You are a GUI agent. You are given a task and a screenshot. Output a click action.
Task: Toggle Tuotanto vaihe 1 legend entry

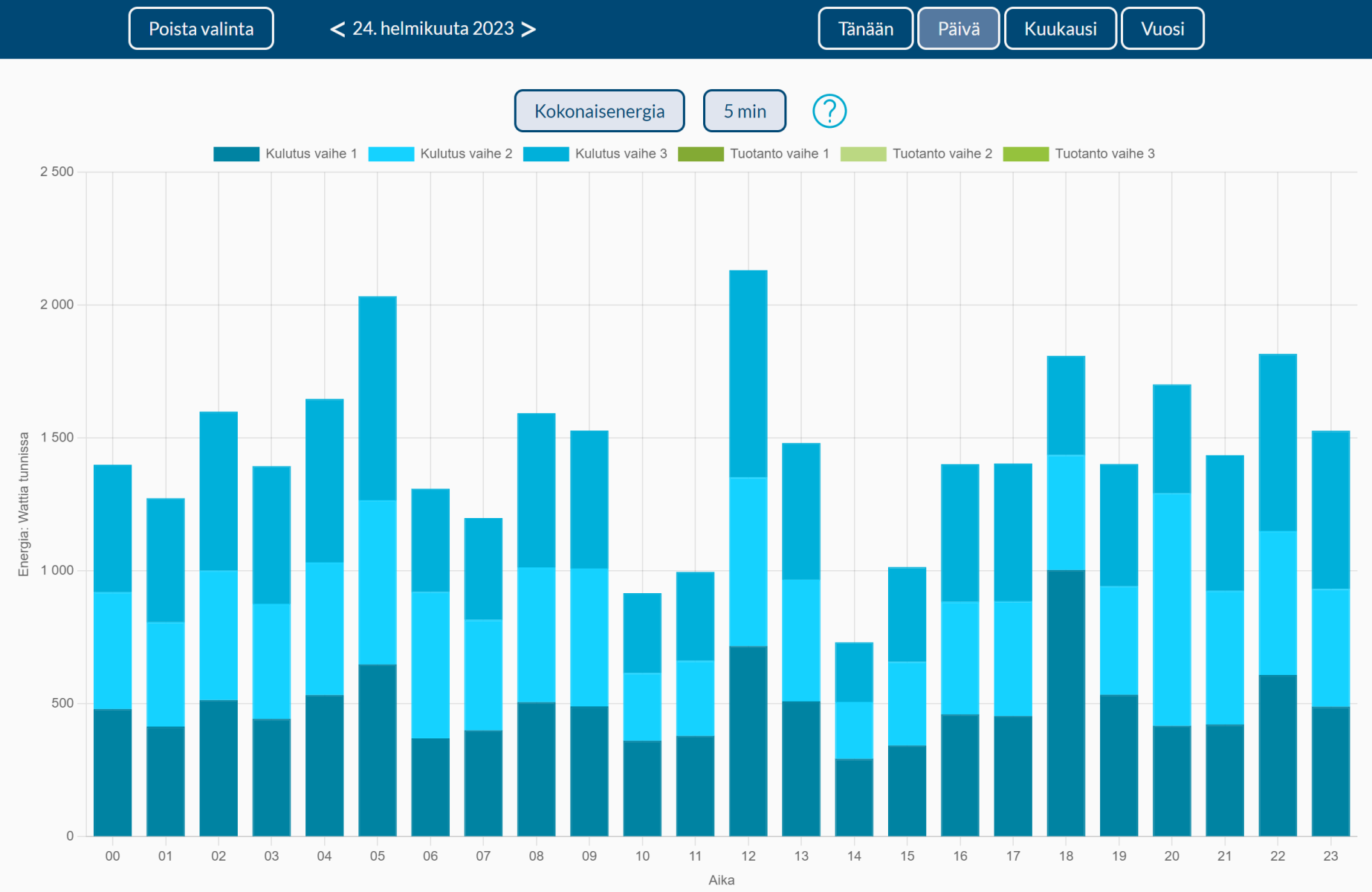(754, 154)
